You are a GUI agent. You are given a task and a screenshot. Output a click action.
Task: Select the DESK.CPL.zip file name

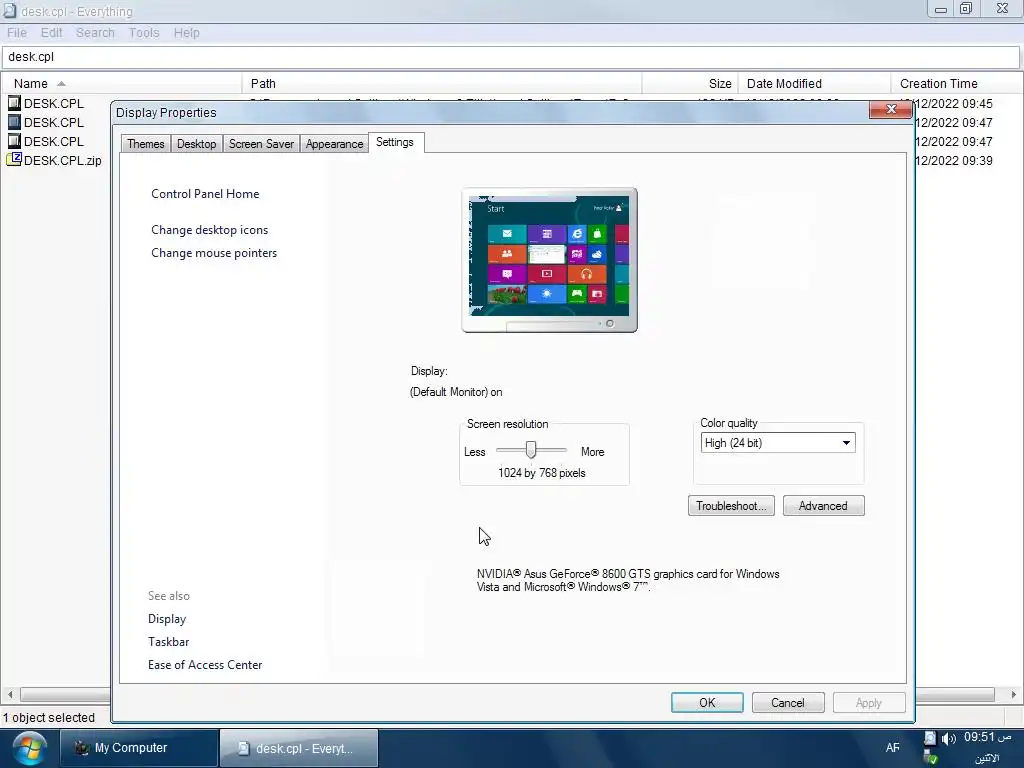click(63, 160)
